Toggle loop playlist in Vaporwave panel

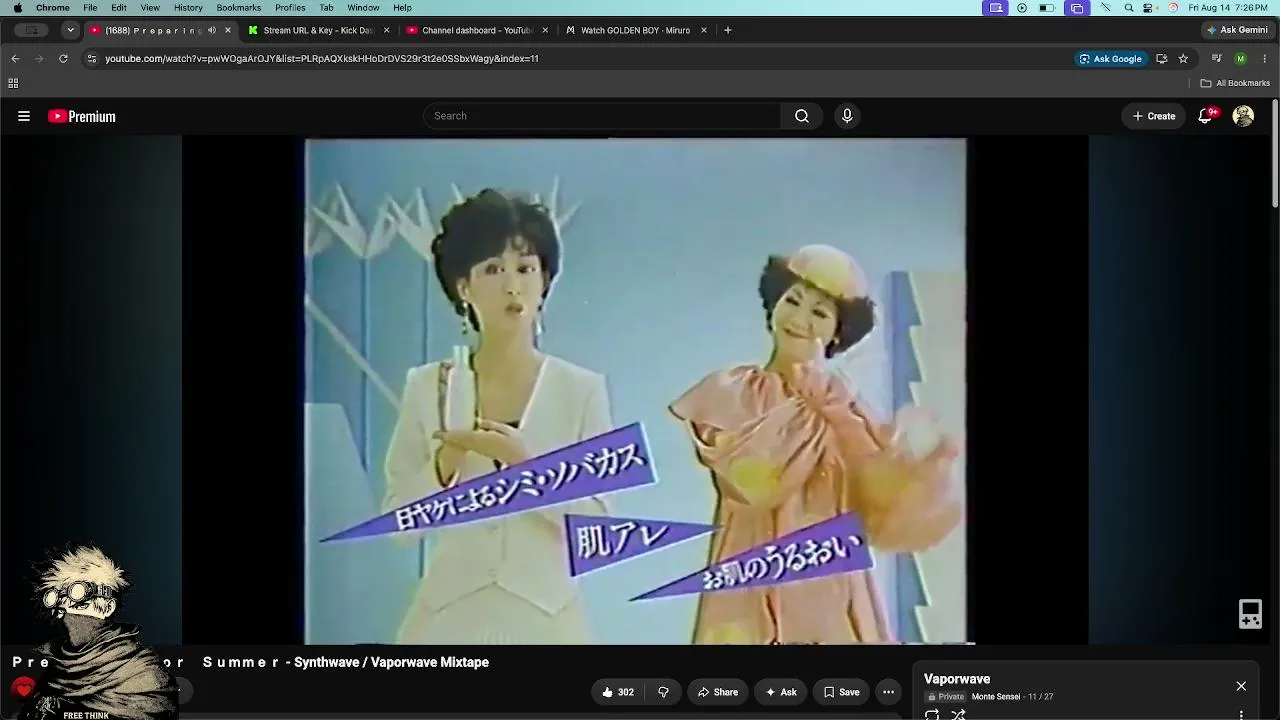[932, 715]
